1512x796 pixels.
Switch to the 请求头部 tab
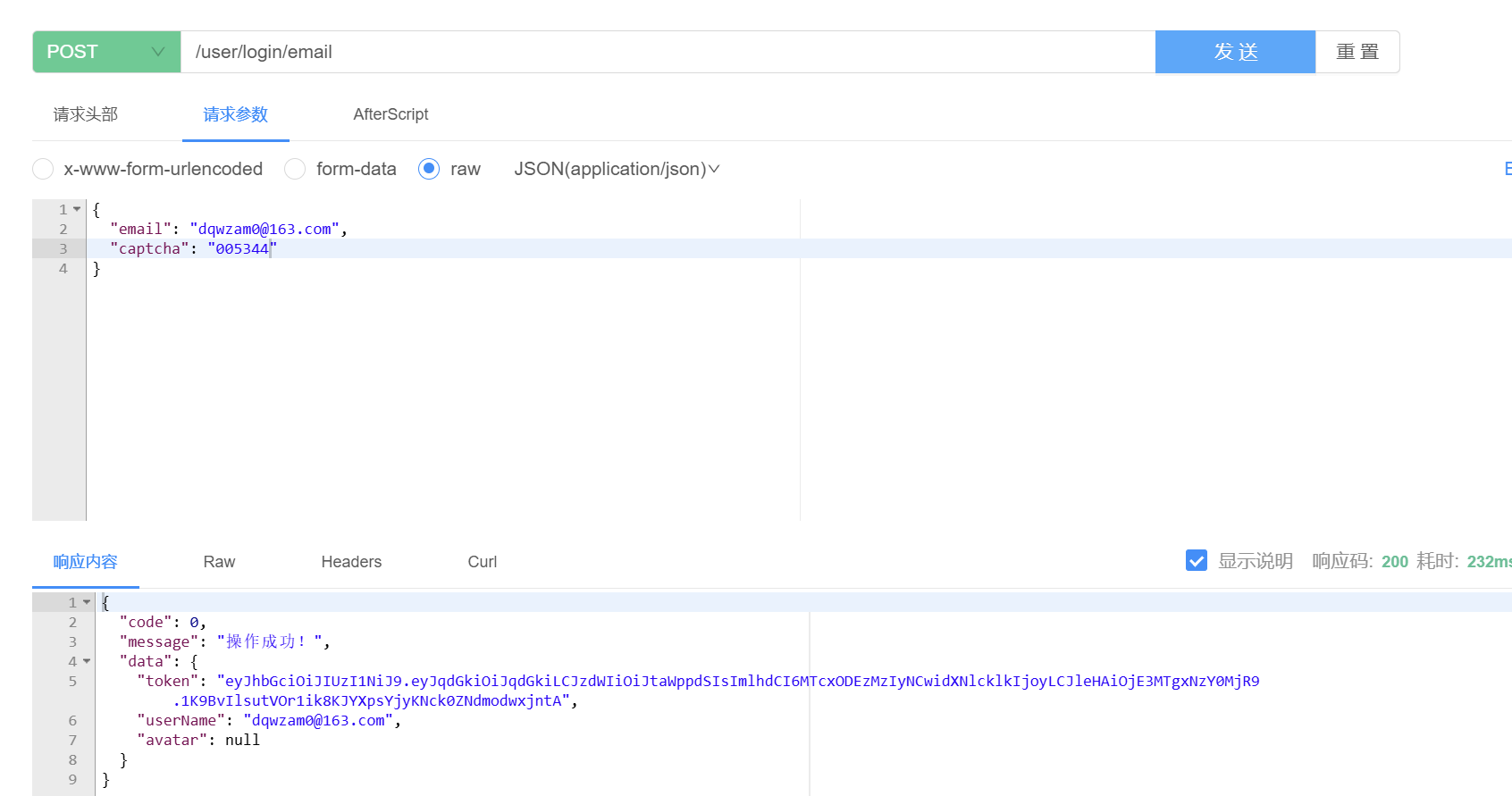tap(86, 114)
